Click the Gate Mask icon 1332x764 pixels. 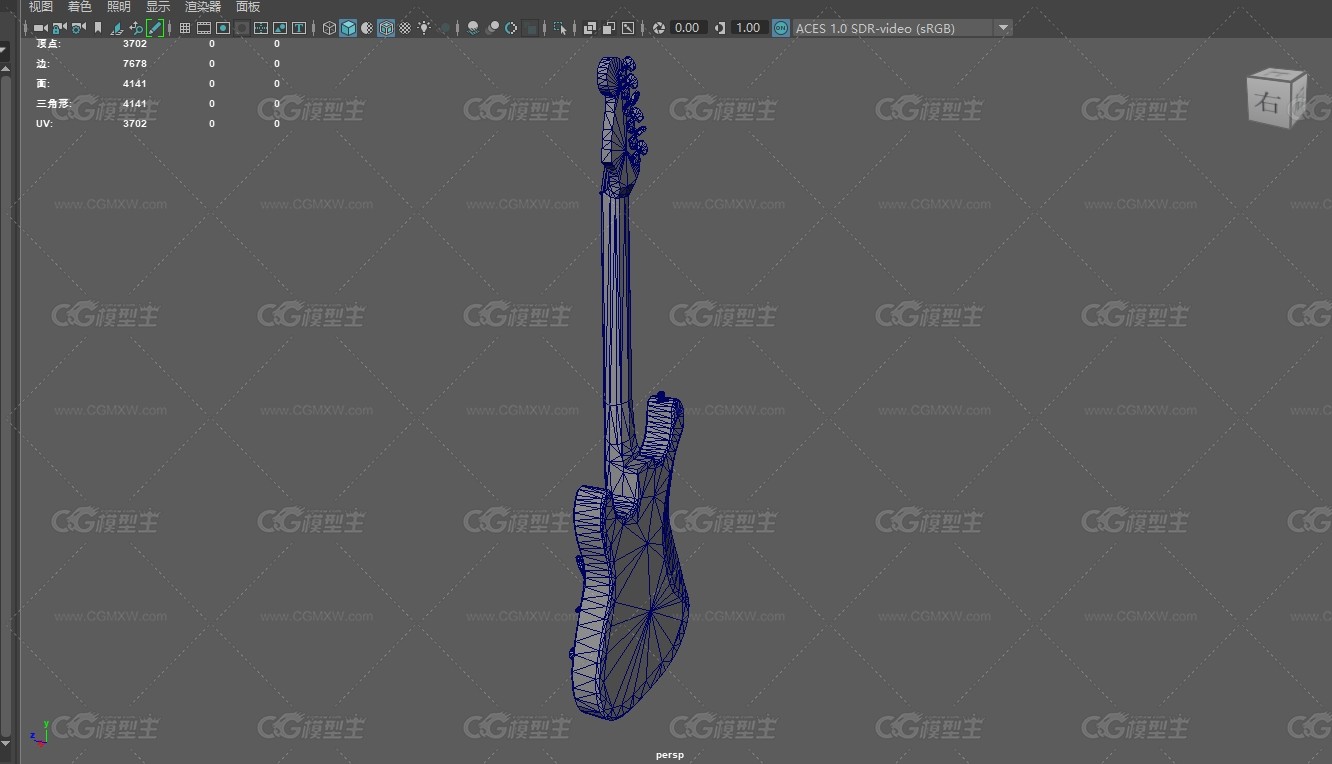tap(242, 28)
